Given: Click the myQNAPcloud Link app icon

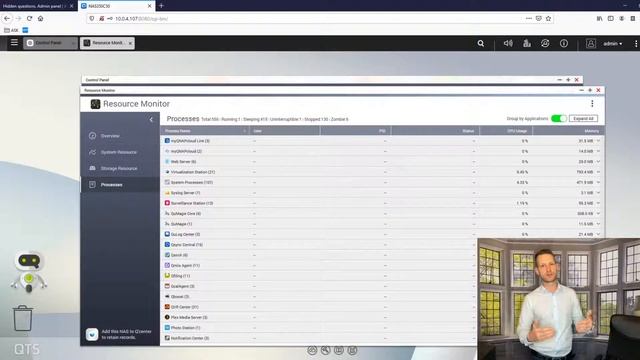Looking at the screenshot, I should [x=167, y=140].
